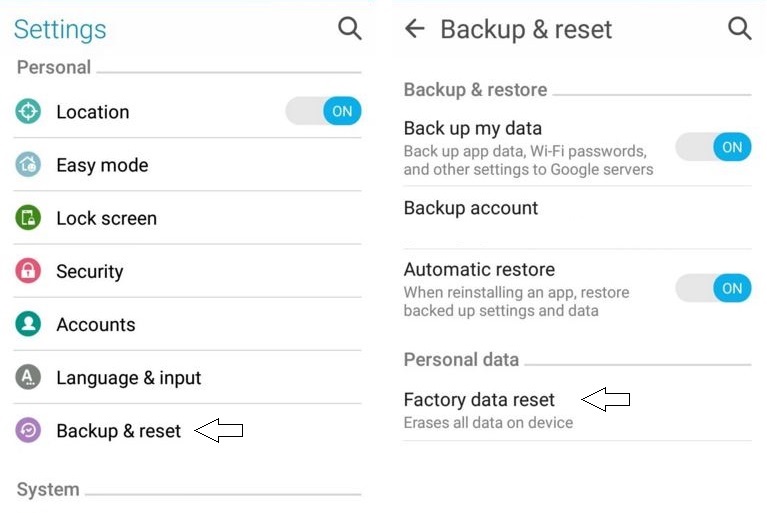Open the Language & input settings entry
The width and height of the screenshot is (767, 513).
pyautogui.click(x=187, y=377)
